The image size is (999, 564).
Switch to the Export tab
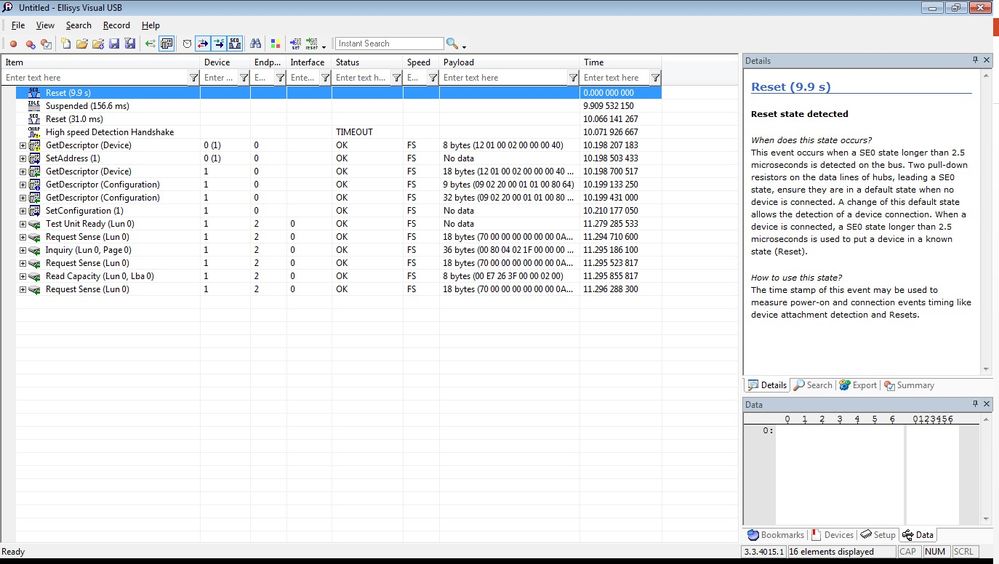pos(858,386)
